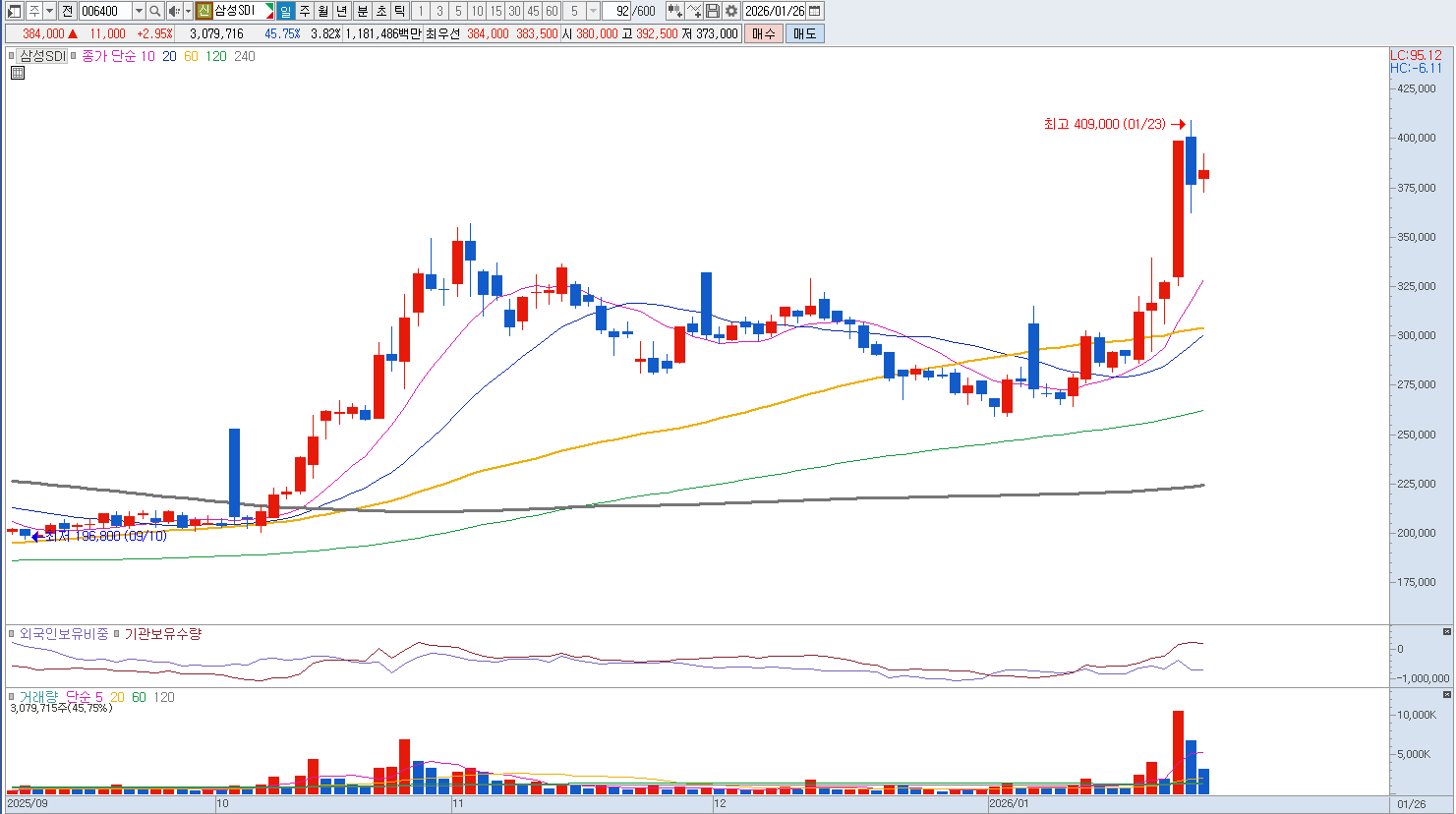Image resolution: width=1456 pixels, height=814 pixels.
Task: Select the 분 minute period tab
Action: 362,11
